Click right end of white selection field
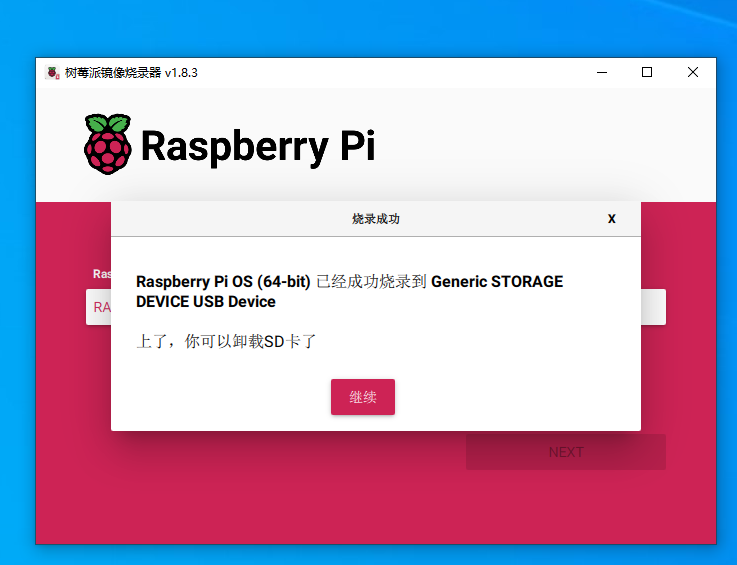Screen dimensions: 737x565 tap(653, 307)
